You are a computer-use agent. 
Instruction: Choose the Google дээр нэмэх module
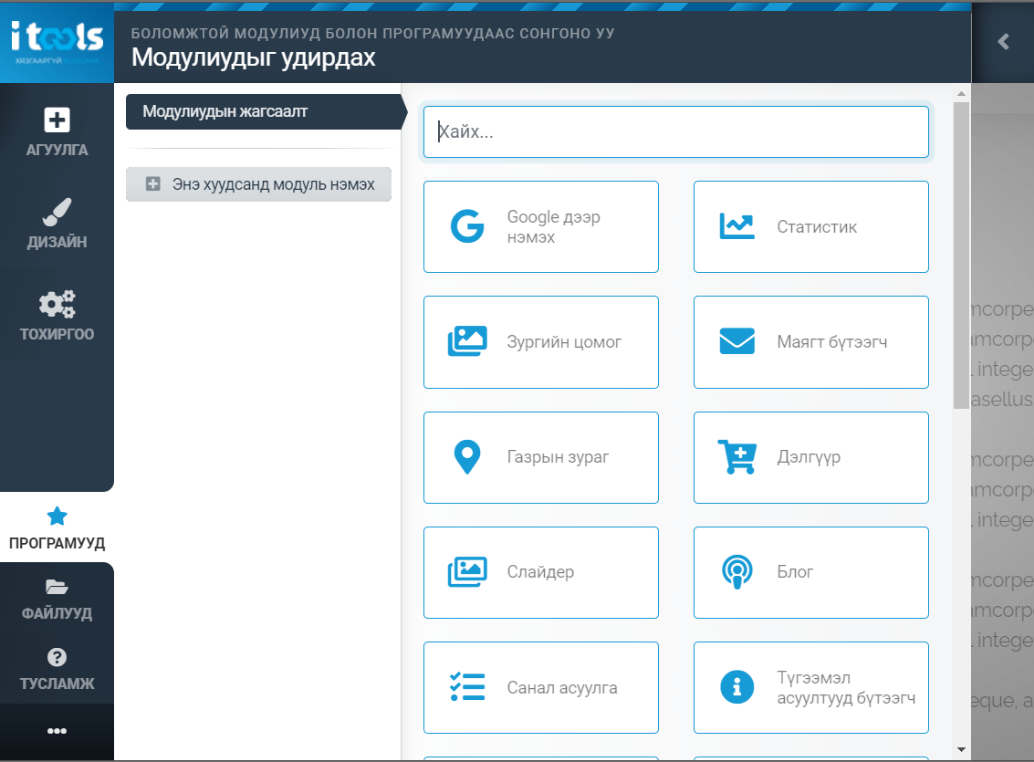[541, 227]
